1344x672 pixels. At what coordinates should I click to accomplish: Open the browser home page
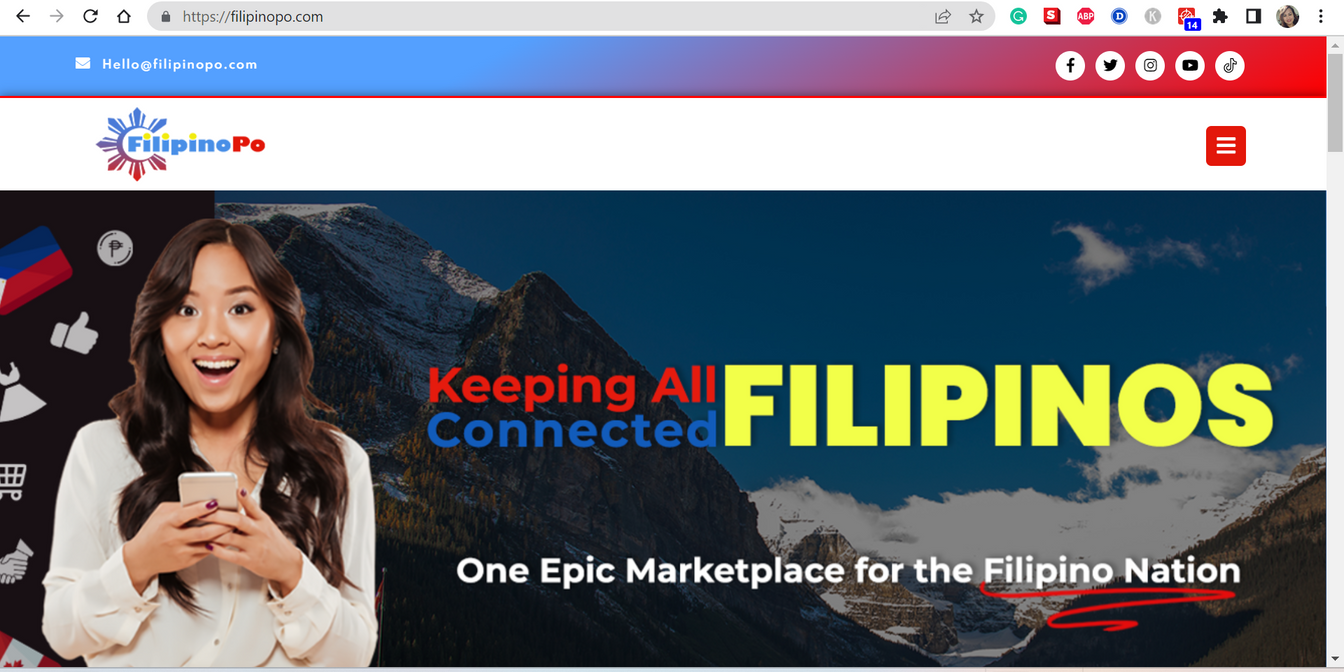[124, 16]
